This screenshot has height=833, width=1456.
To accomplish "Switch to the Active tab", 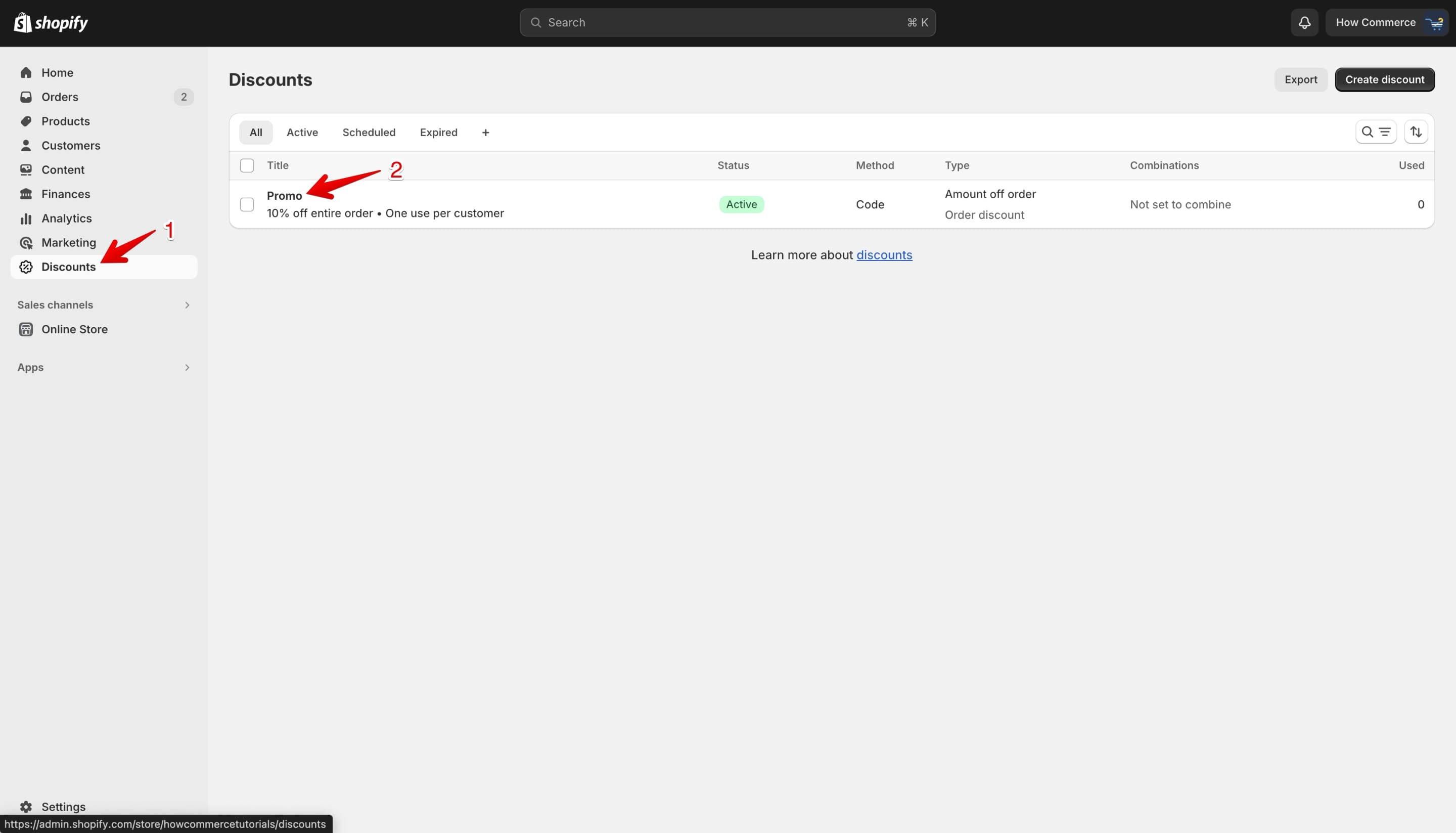I will (302, 133).
